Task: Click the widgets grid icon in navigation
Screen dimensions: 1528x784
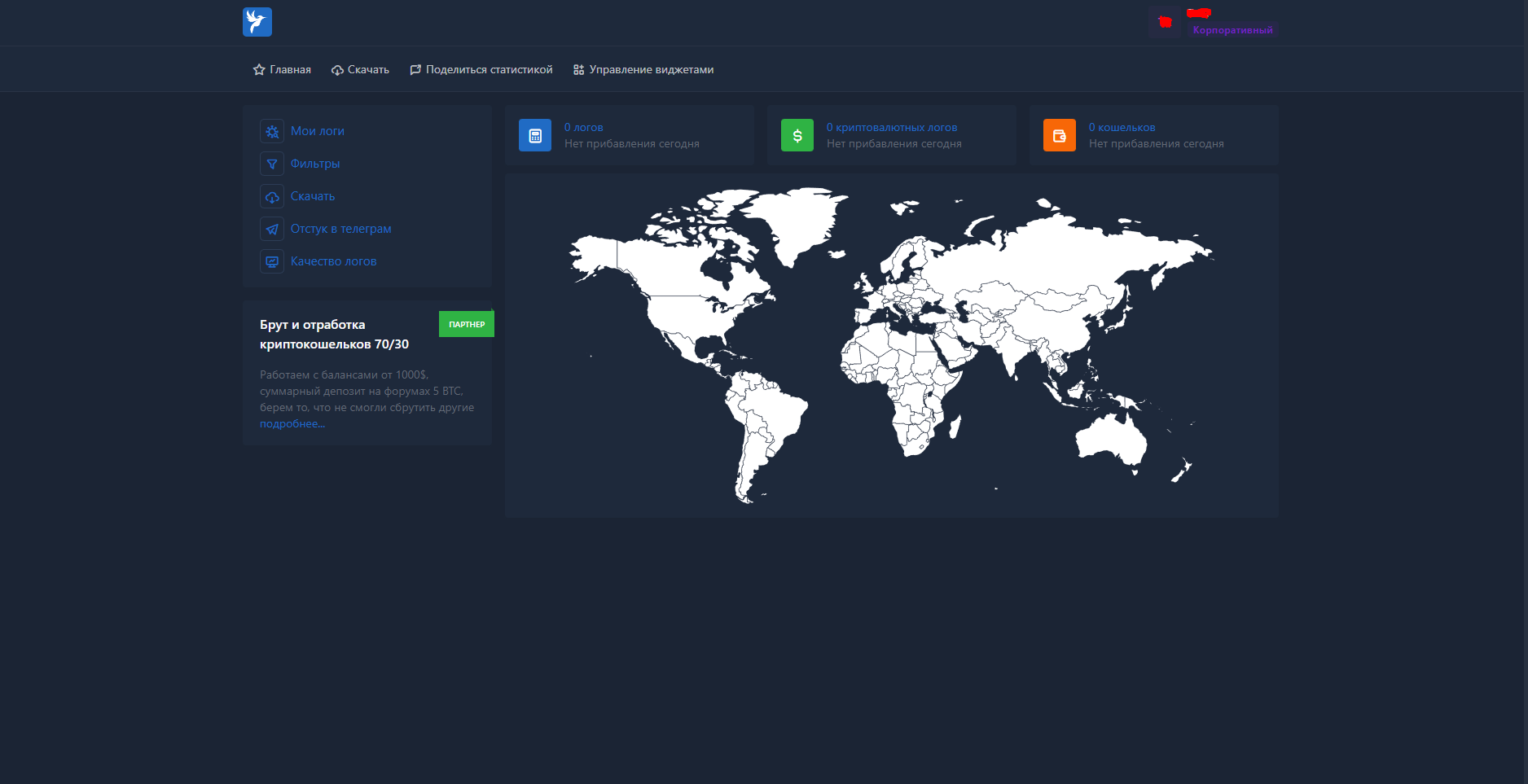Action: [578, 70]
